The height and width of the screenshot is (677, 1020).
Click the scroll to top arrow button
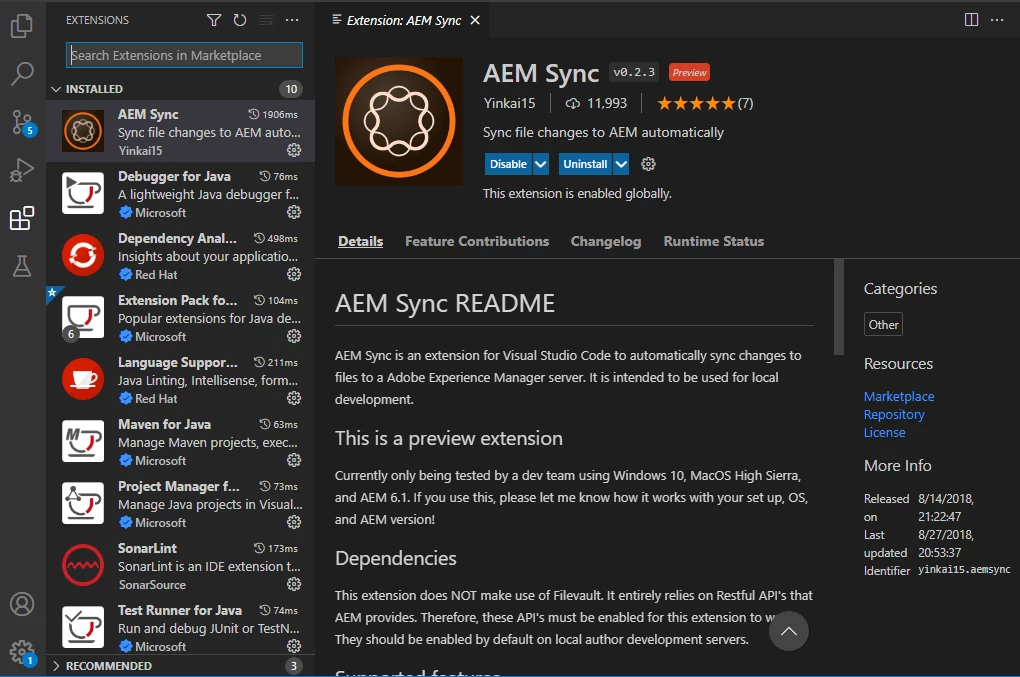click(788, 631)
